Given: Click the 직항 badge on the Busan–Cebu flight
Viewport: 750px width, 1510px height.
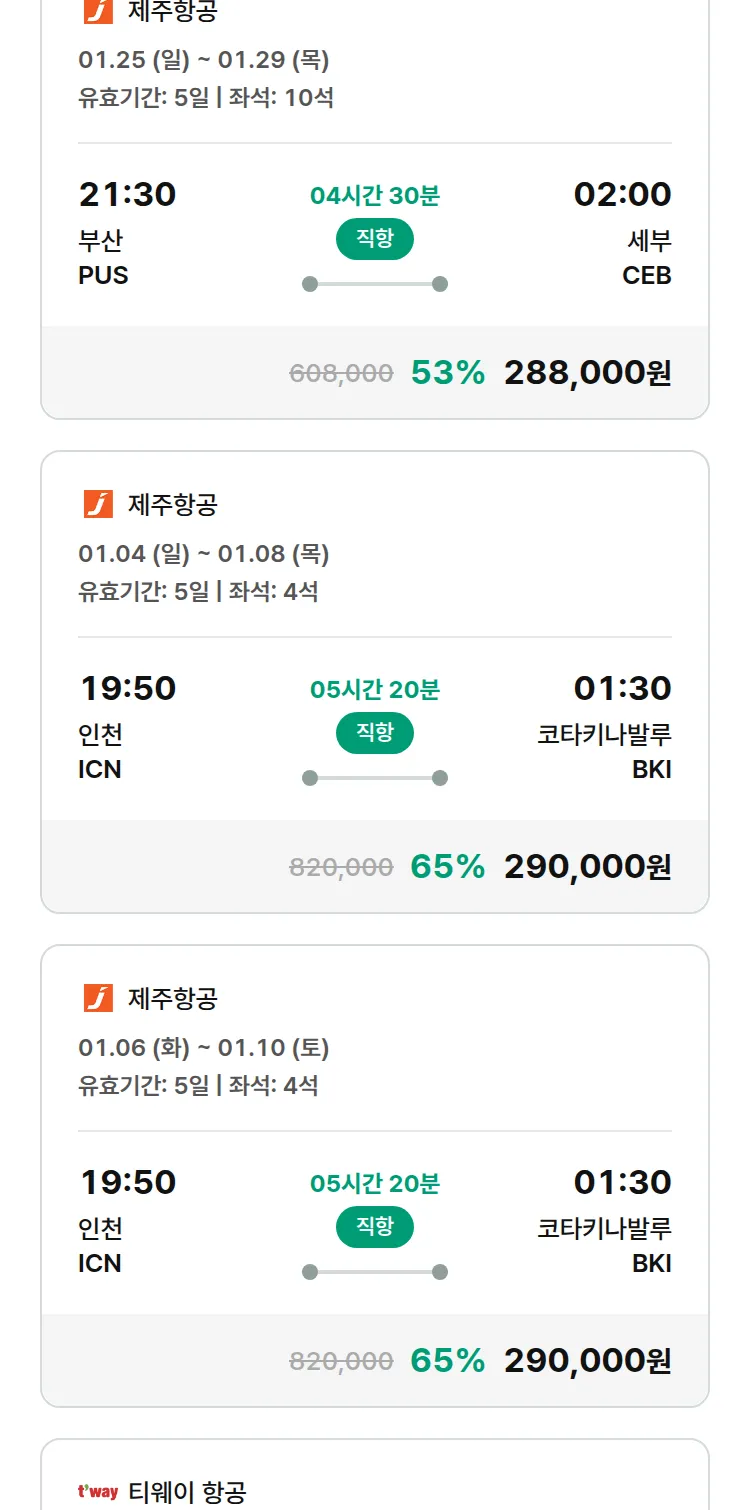Looking at the screenshot, I should pos(374,239).
